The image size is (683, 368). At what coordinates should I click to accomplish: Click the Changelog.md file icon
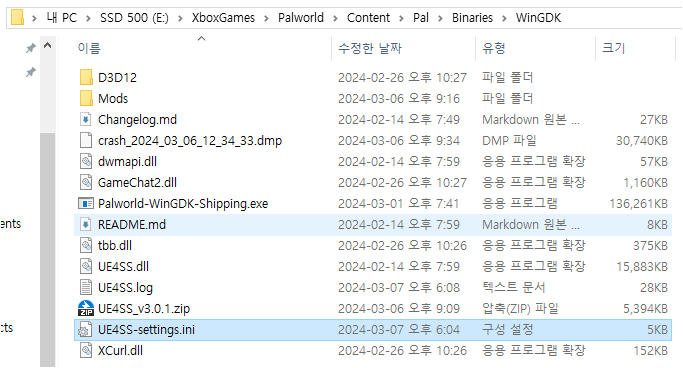click(86, 119)
